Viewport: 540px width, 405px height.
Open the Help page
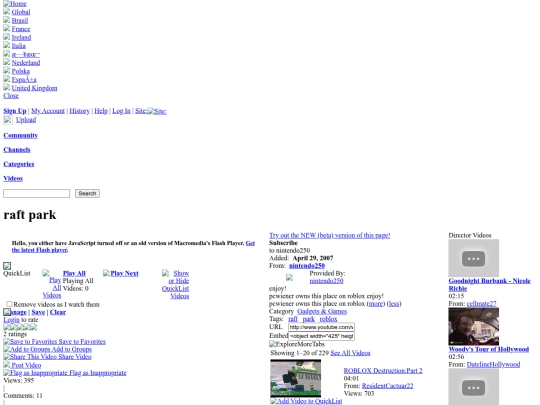click(x=101, y=111)
